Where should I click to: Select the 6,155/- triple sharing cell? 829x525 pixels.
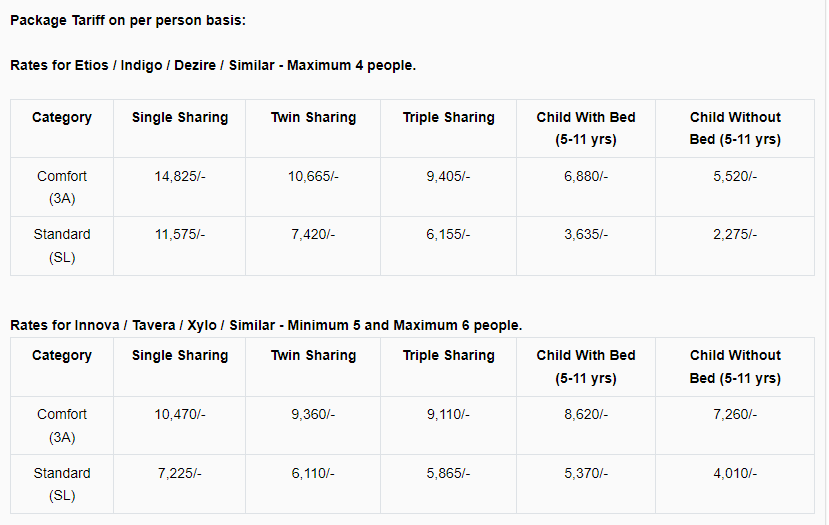[x=448, y=234]
